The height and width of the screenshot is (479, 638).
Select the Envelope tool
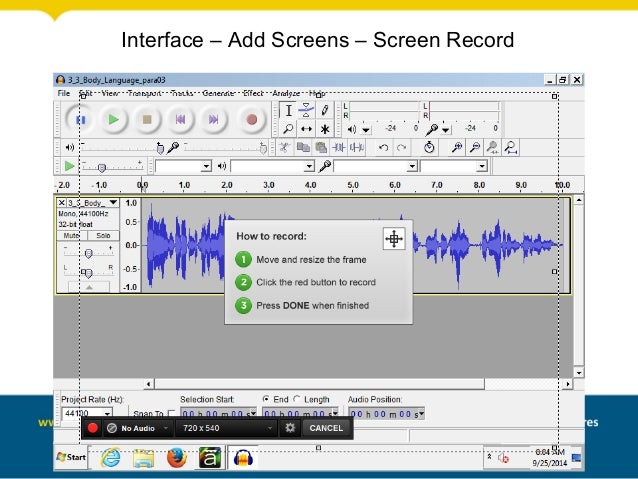click(x=306, y=110)
